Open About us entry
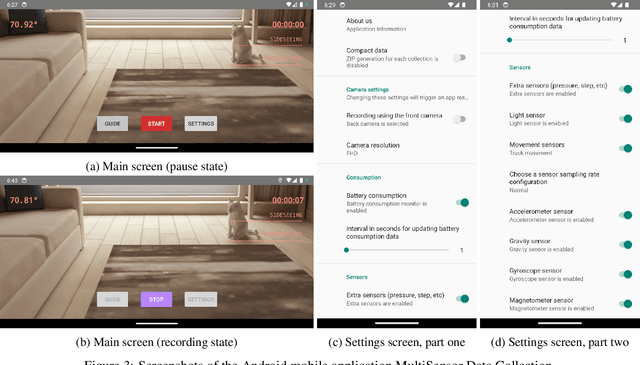Screen dimensions: 640x365 tap(397, 24)
